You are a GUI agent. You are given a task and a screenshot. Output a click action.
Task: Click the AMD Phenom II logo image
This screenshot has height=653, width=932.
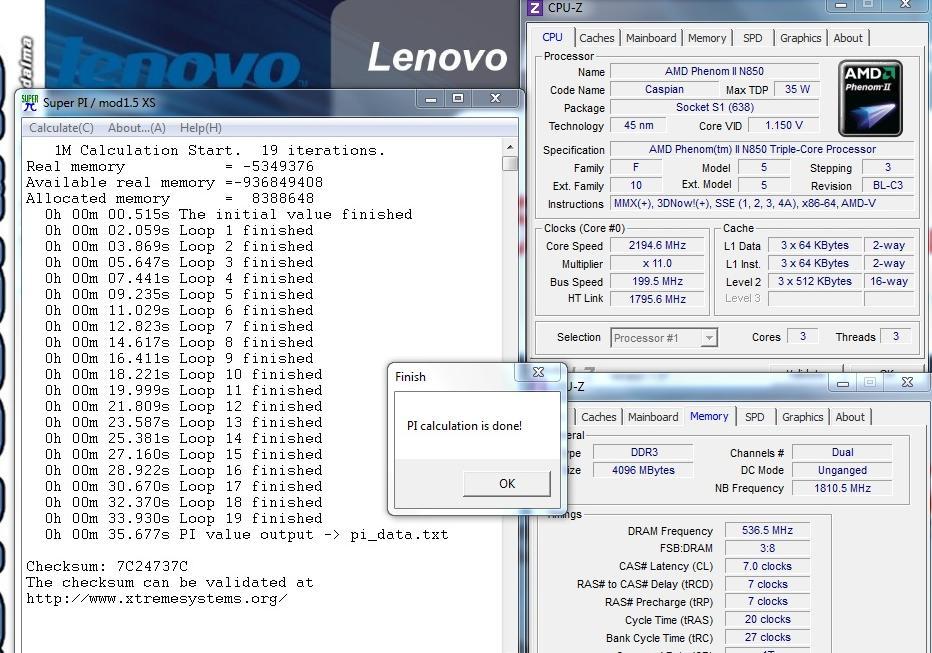870,99
